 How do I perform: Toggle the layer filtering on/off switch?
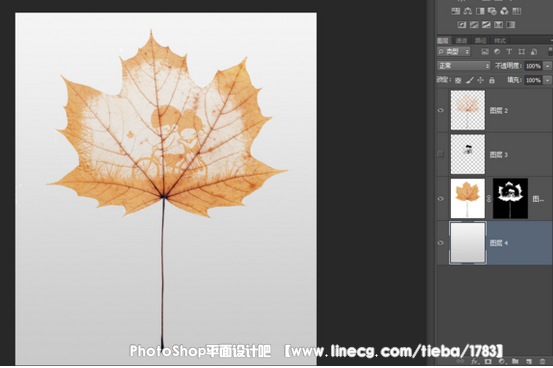pyautogui.click(x=551, y=52)
